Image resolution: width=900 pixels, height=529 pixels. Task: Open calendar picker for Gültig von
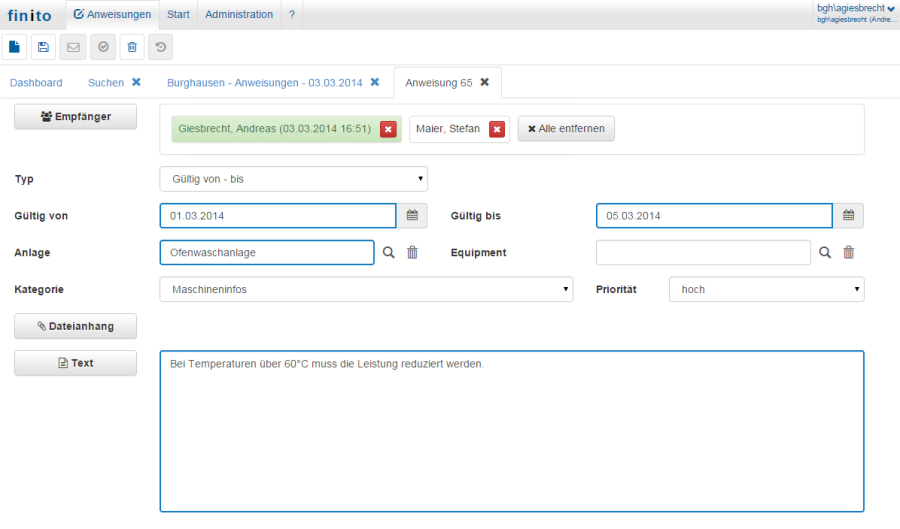pyautogui.click(x=412, y=216)
